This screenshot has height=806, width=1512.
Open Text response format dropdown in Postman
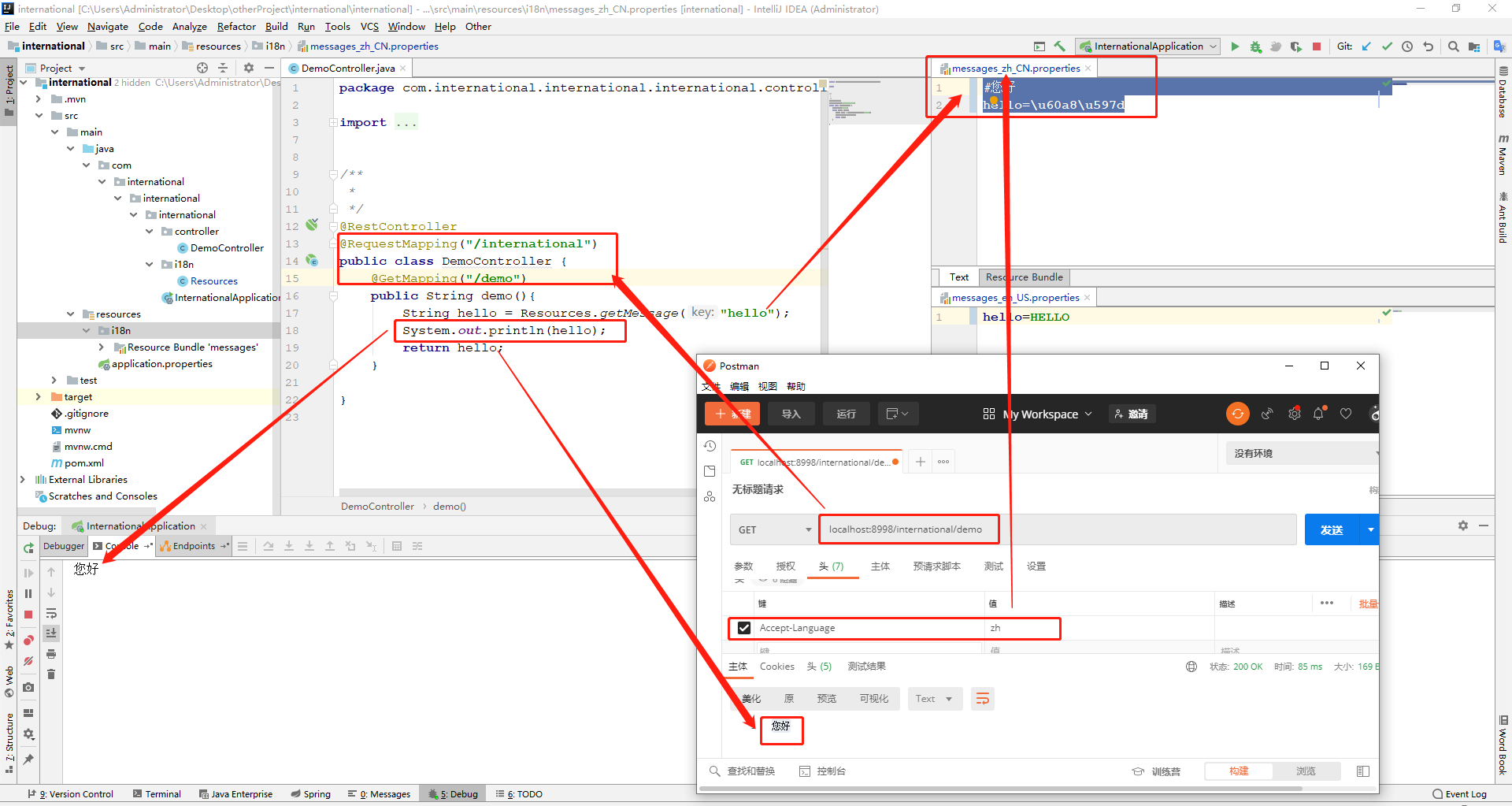(935, 699)
